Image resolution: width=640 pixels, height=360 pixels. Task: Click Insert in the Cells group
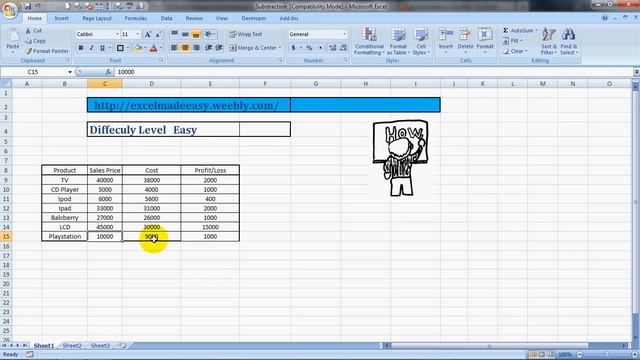pos(446,39)
